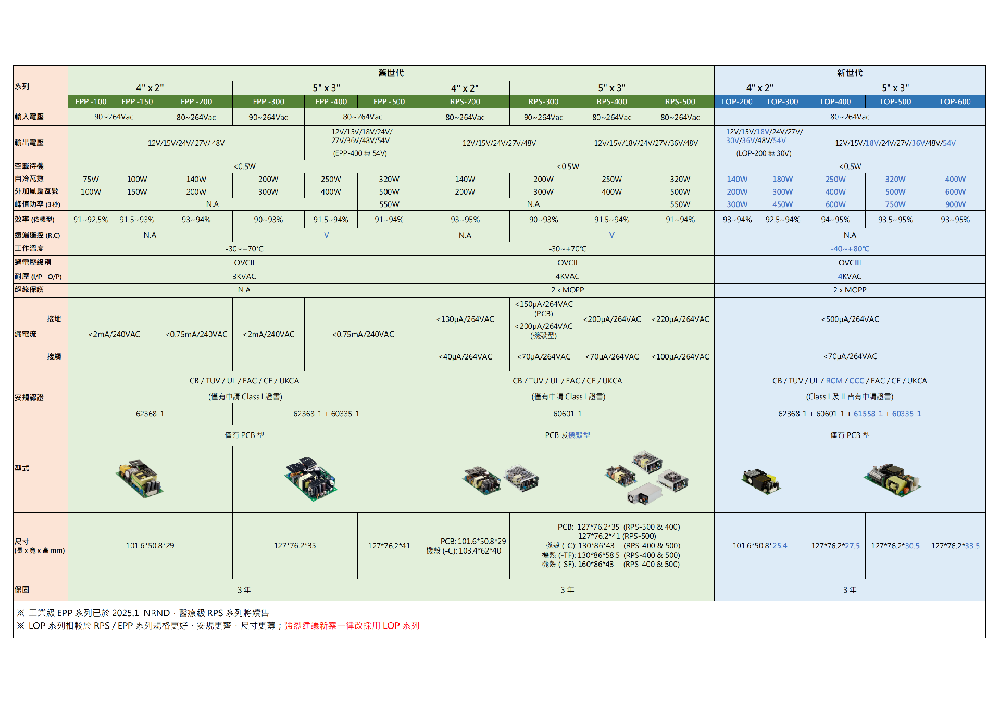Select the EPP-200 model header cell

[x=196, y=102]
